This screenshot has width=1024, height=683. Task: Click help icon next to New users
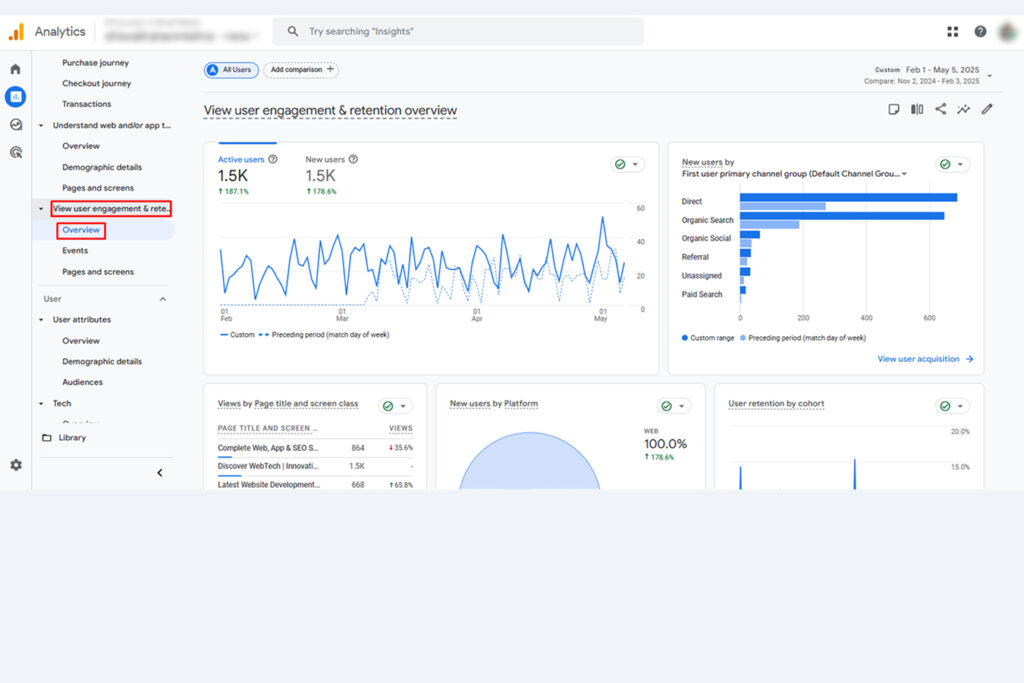(x=353, y=159)
